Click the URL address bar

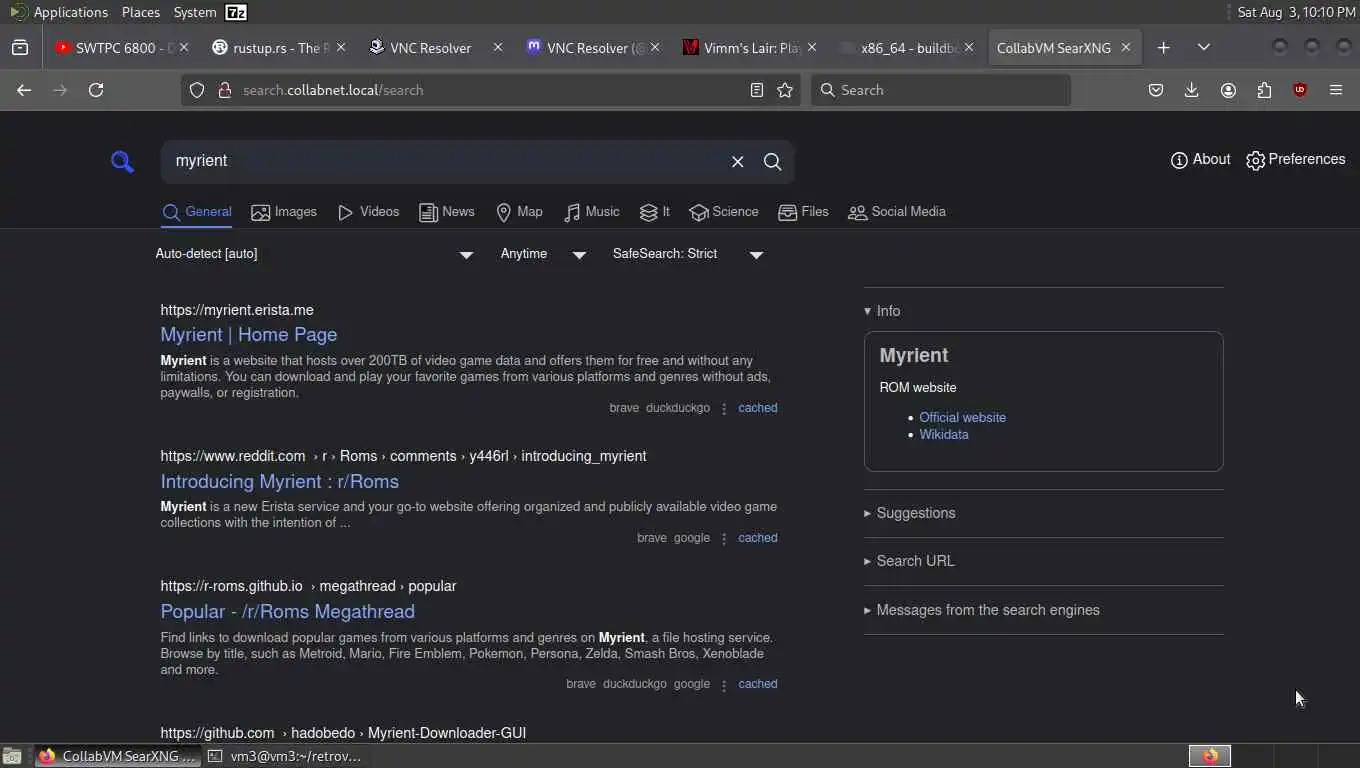click(x=490, y=90)
